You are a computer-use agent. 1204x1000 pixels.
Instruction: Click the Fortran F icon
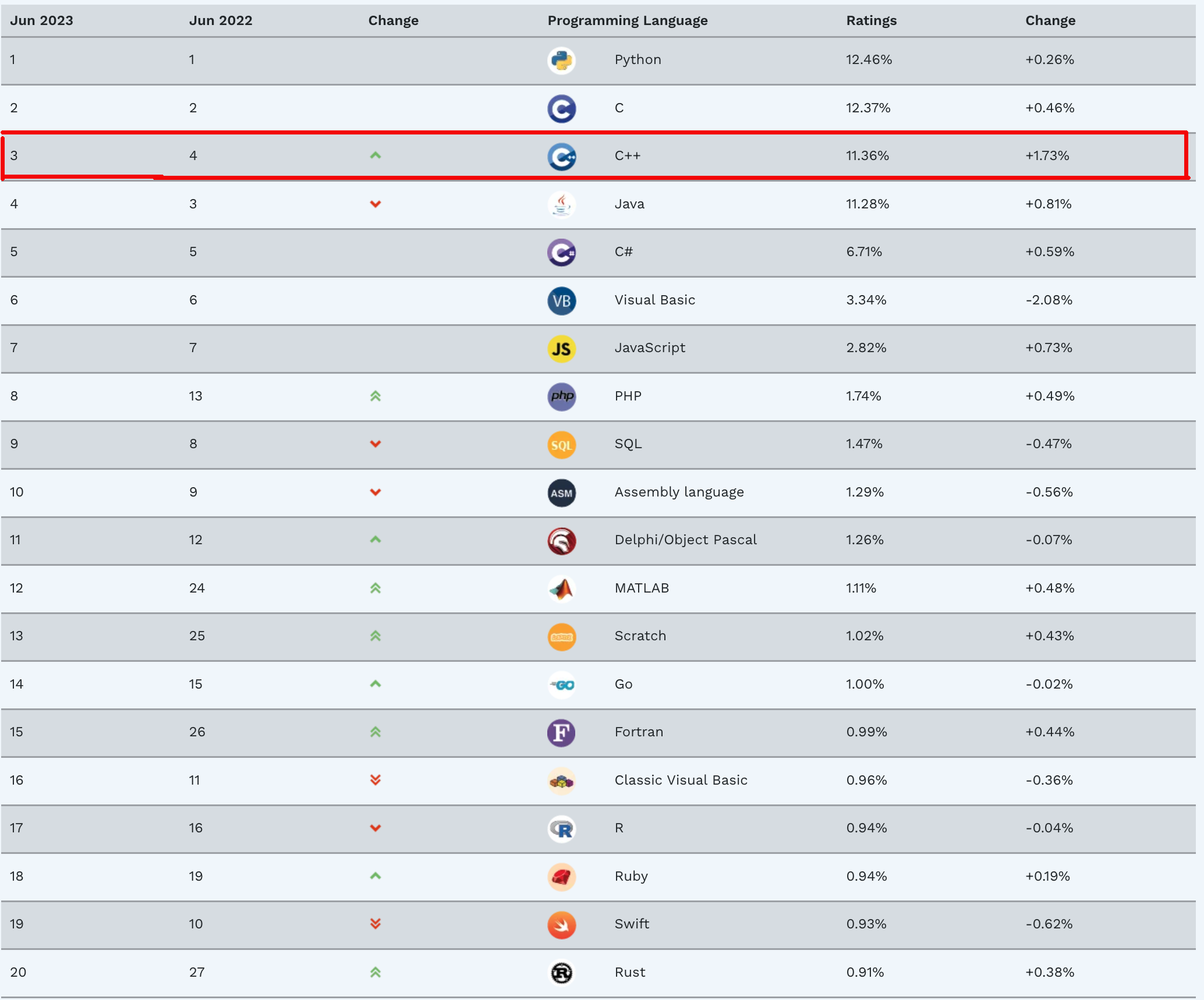click(561, 733)
